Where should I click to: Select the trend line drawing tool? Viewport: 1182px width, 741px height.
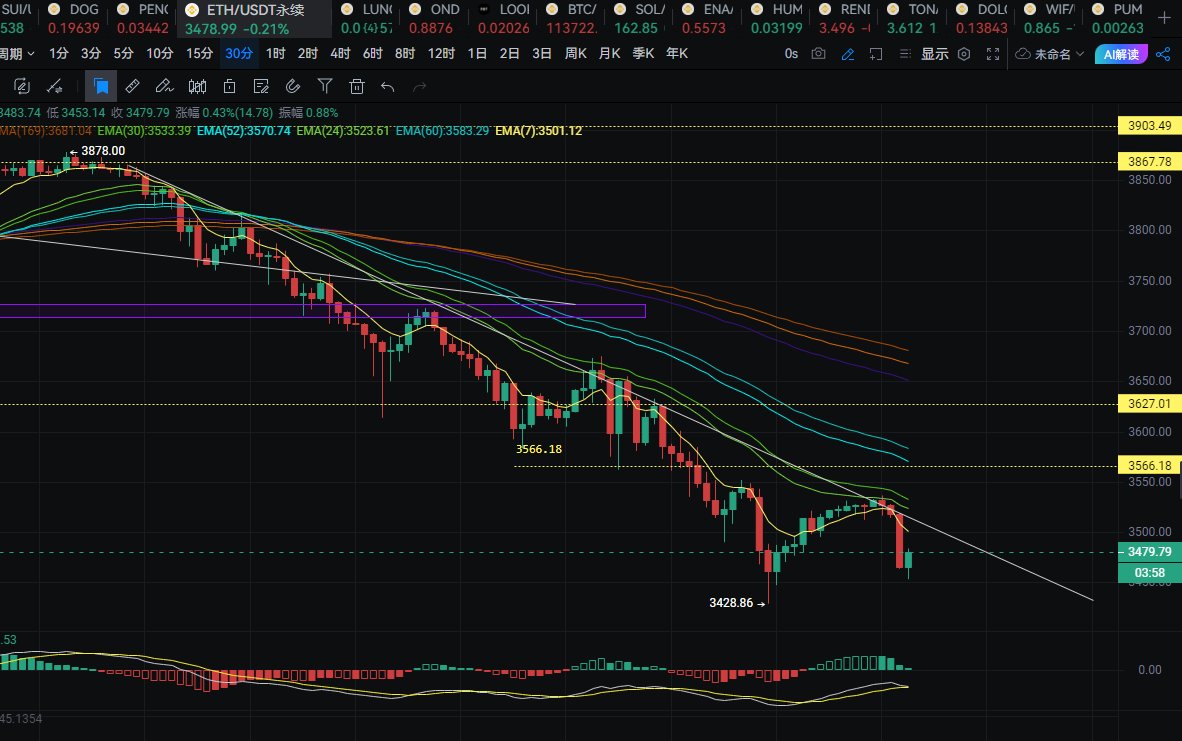pyautogui.click(x=54, y=87)
